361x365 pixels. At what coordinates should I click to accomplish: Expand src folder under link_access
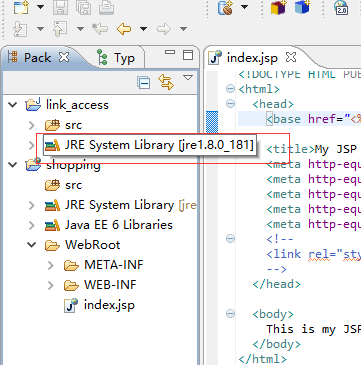pyautogui.click(x=32, y=125)
